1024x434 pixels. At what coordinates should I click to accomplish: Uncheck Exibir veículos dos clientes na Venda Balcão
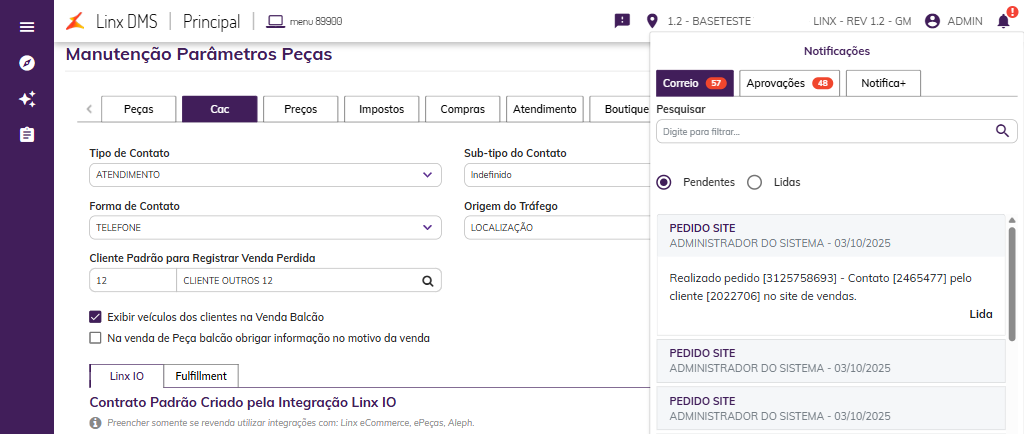[96, 317]
